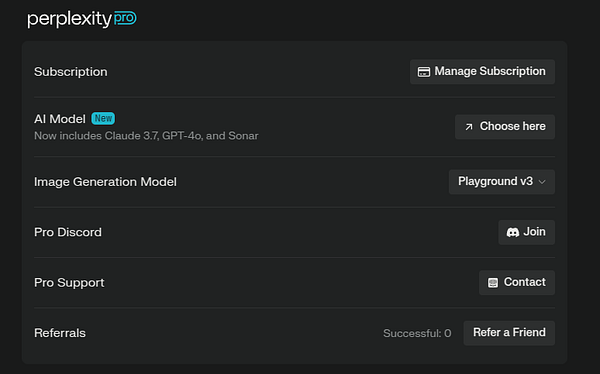Image resolution: width=600 pixels, height=374 pixels.
Task: Click the pro badge in the logo
Action: tap(125, 18)
